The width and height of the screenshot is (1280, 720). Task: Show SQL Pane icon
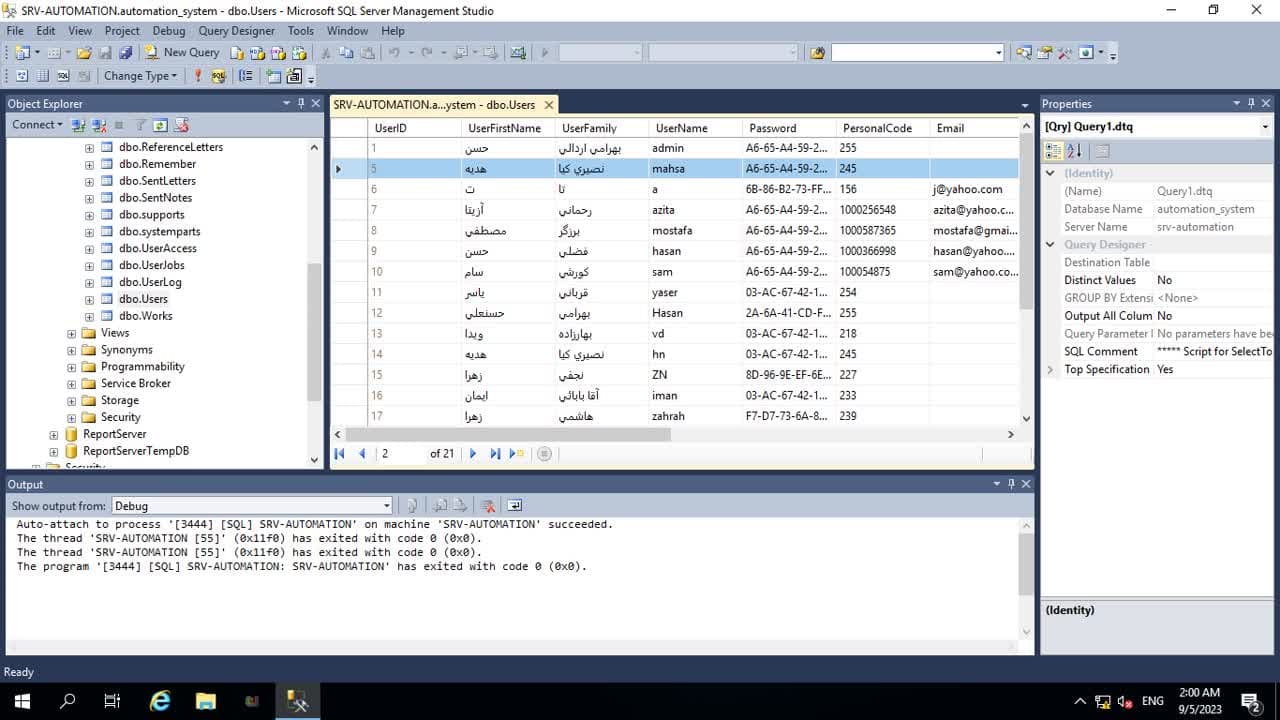(x=63, y=76)
